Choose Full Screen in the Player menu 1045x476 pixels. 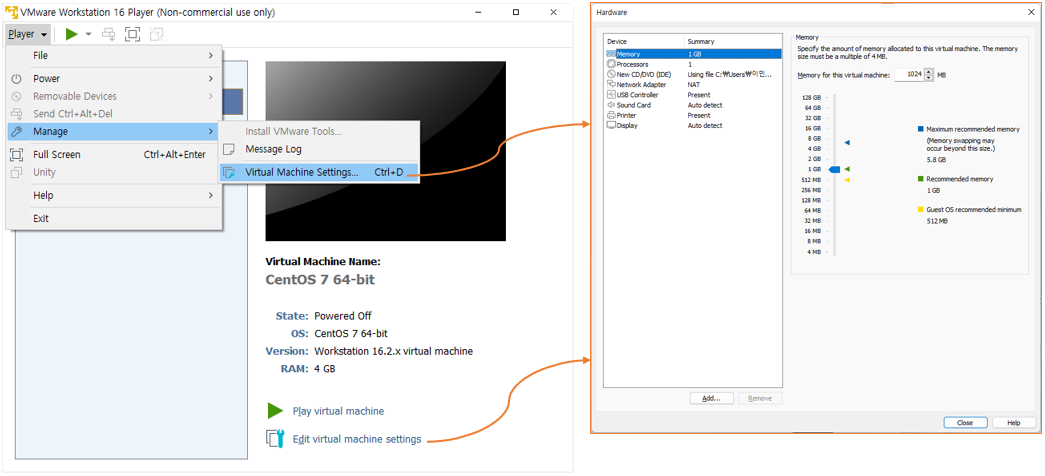point(114,155)
